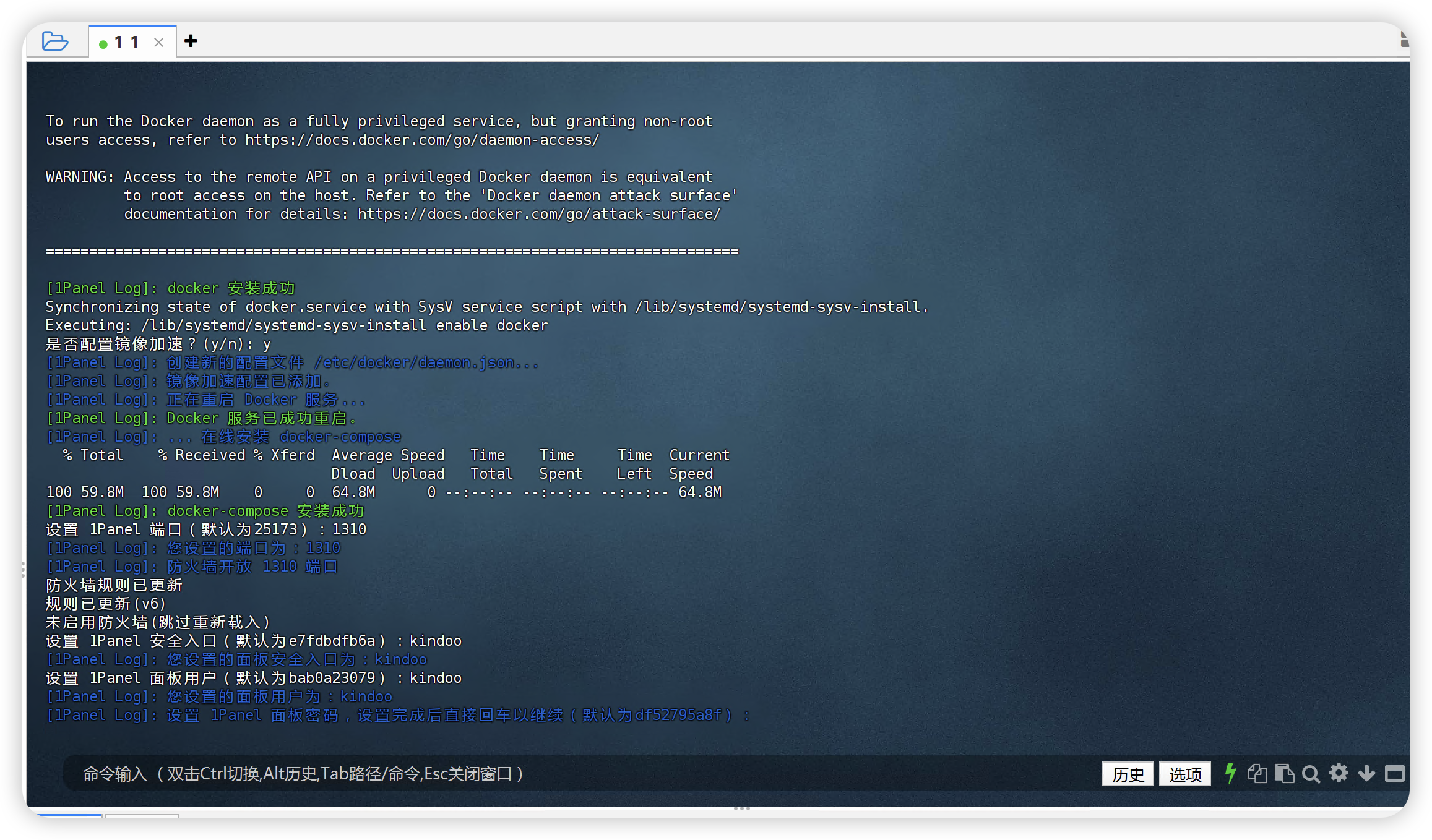Click the '设置 1Panel 面板用户' prompt line
Screen dimensions: 1432x840
pos(254,678)
